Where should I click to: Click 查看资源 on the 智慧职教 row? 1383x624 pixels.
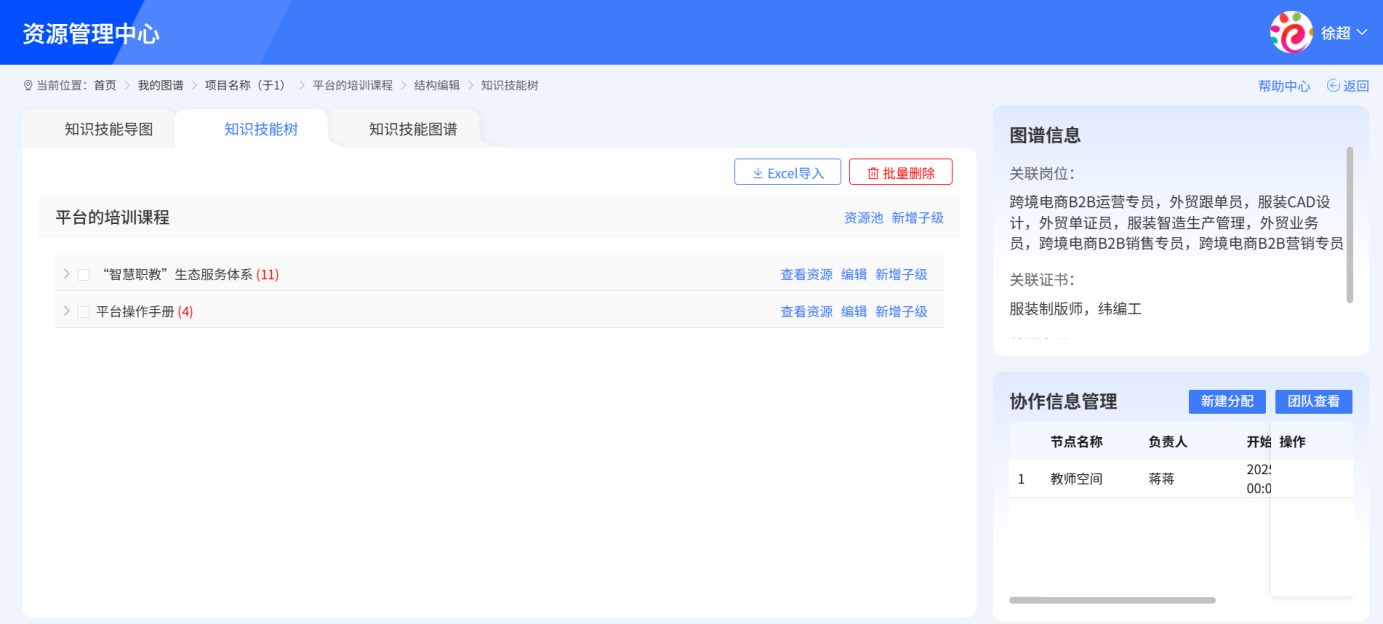(805, 273)
